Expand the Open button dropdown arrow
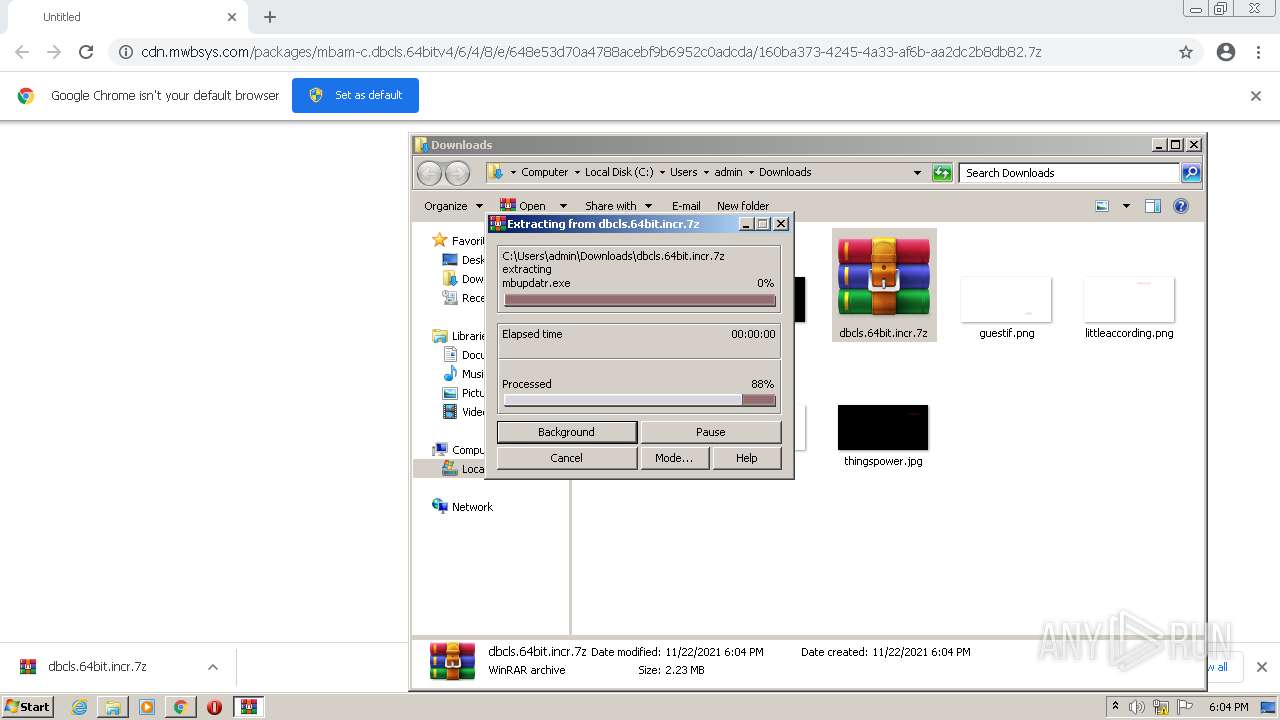1280x720 pixels. [x=563, y=206]
